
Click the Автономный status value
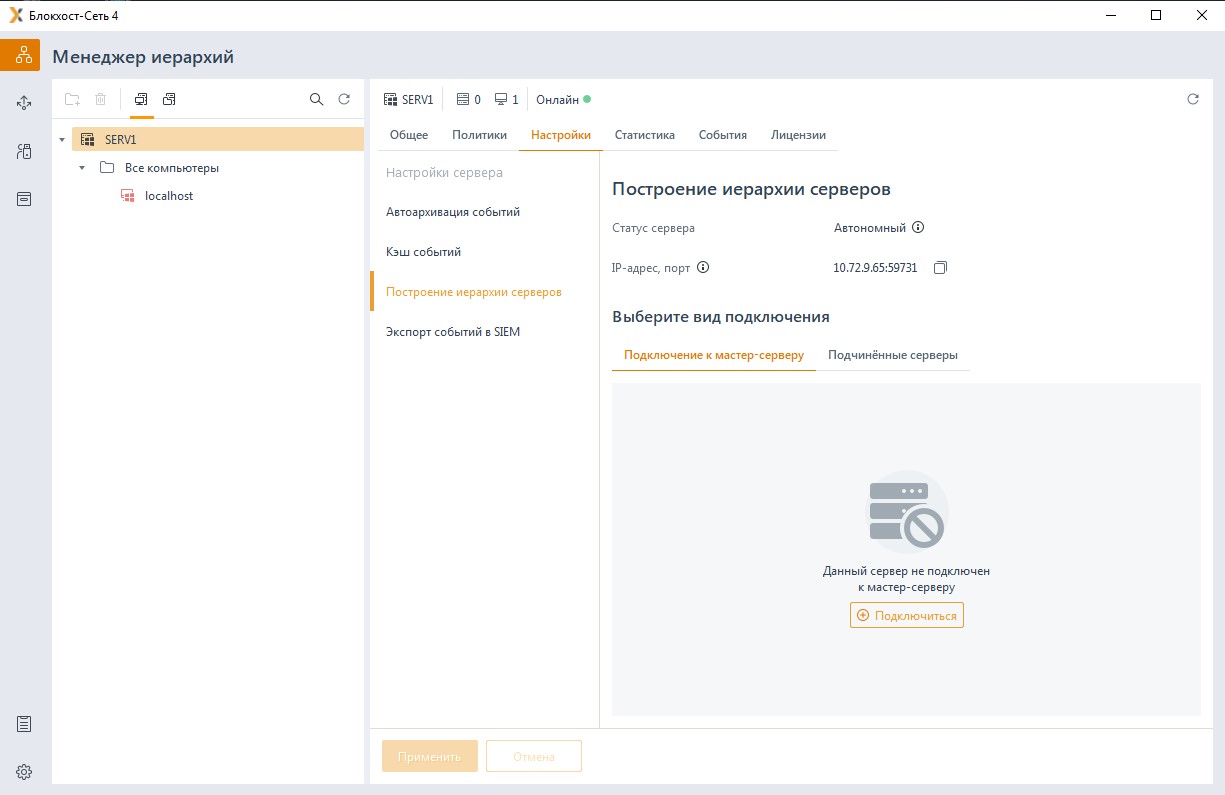(870, 227)
